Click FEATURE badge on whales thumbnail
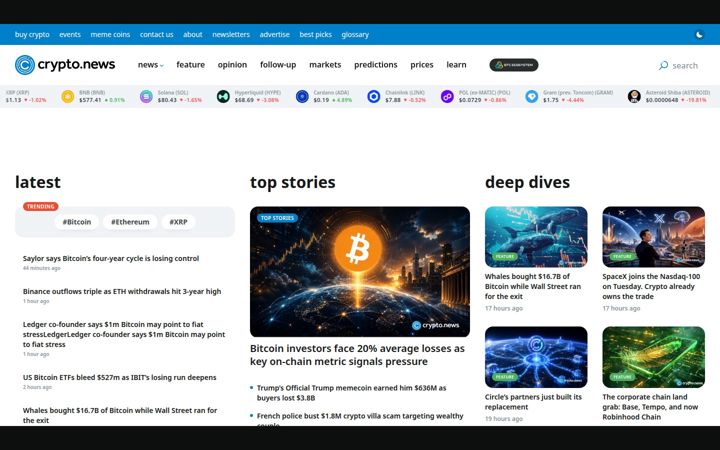Image resolution: width=720 pixels, height=450 pixels. click(505, 257)
